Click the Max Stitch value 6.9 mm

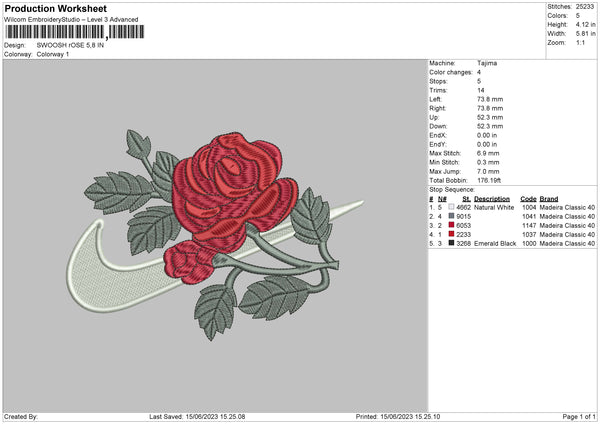pos(488,153)
